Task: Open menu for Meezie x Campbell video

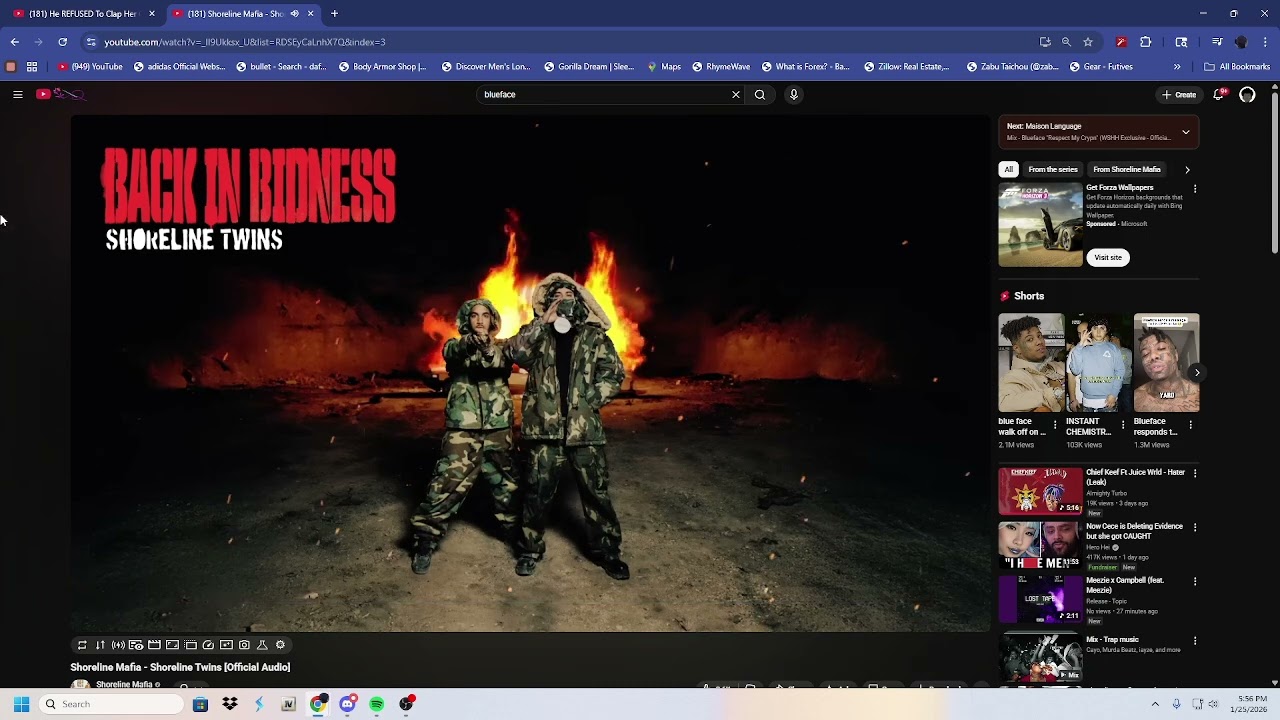Action: [1194, 581]
